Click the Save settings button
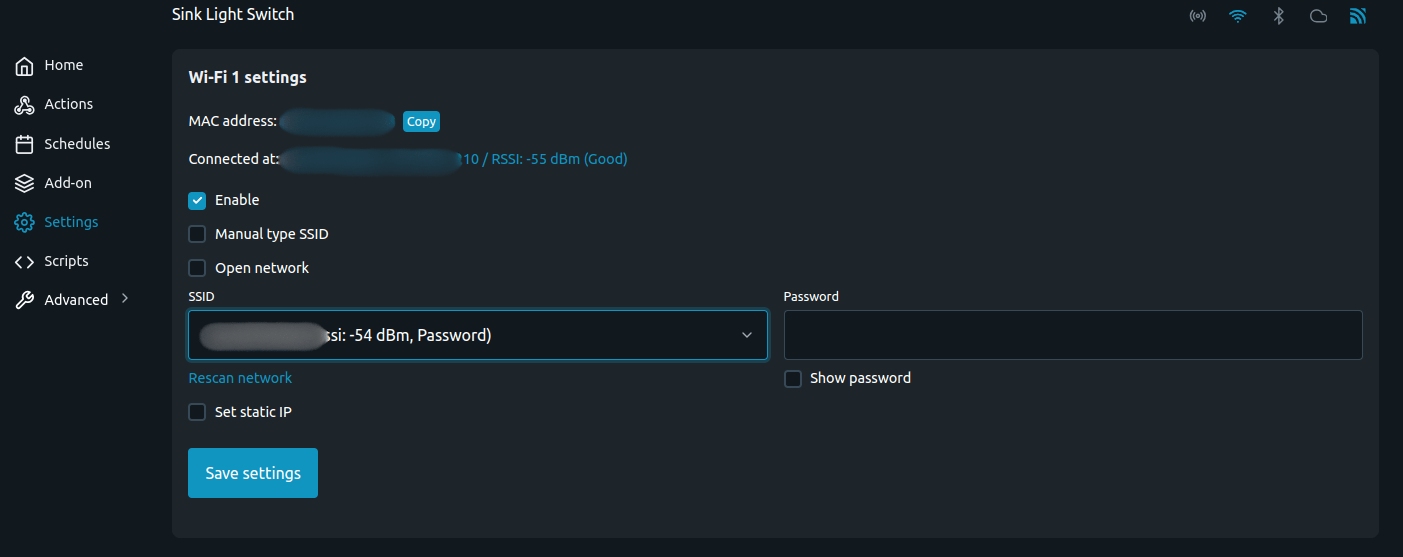The height and width of the screenshot is (557, 1403). pyautogui.click(x=253, y=473)
